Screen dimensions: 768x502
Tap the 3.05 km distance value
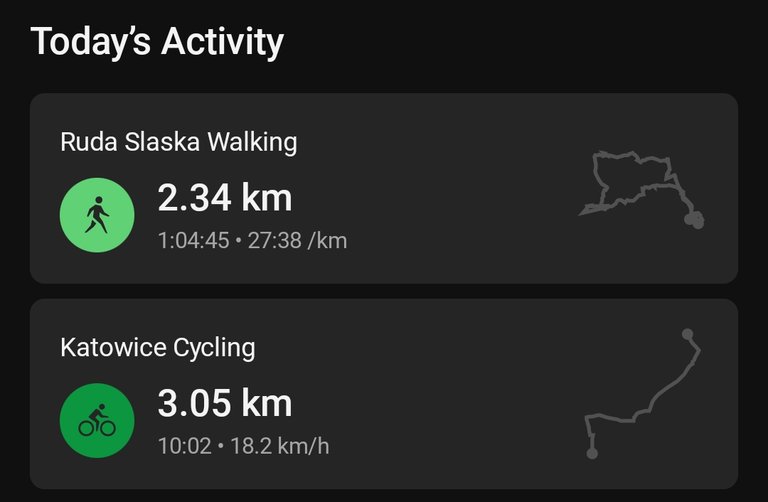[225, 404]
